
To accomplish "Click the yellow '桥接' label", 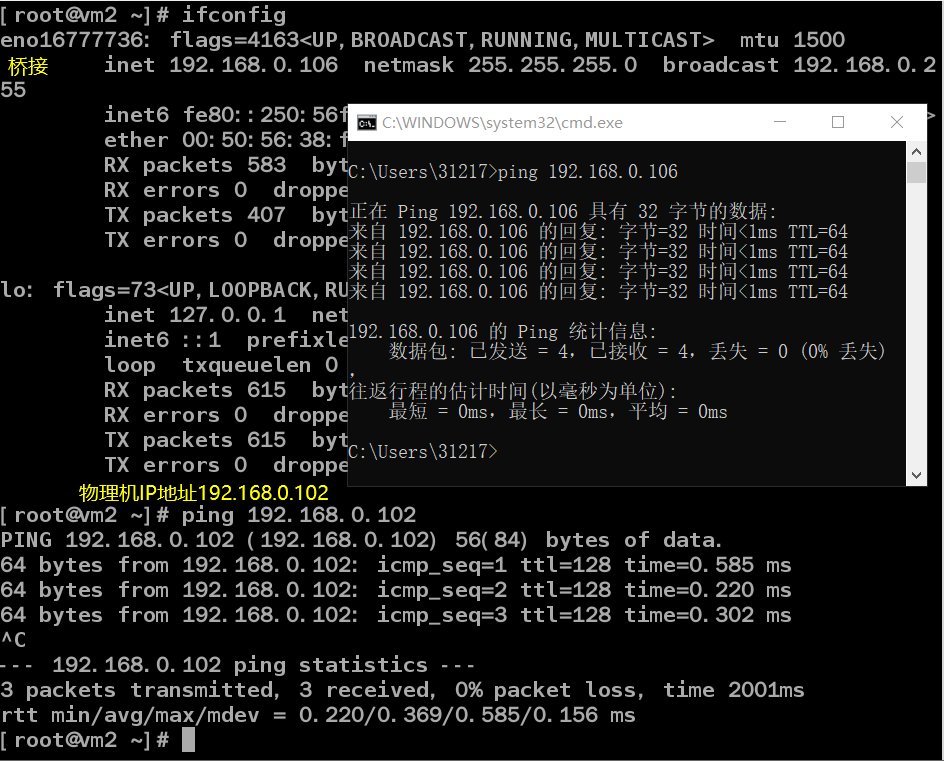I will (28, 66).
